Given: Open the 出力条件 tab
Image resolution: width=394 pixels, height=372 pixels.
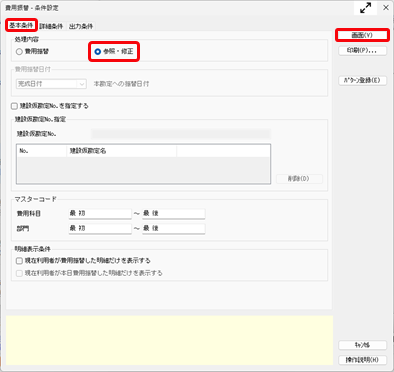Looking at the screenshot, I should (81, 26).
